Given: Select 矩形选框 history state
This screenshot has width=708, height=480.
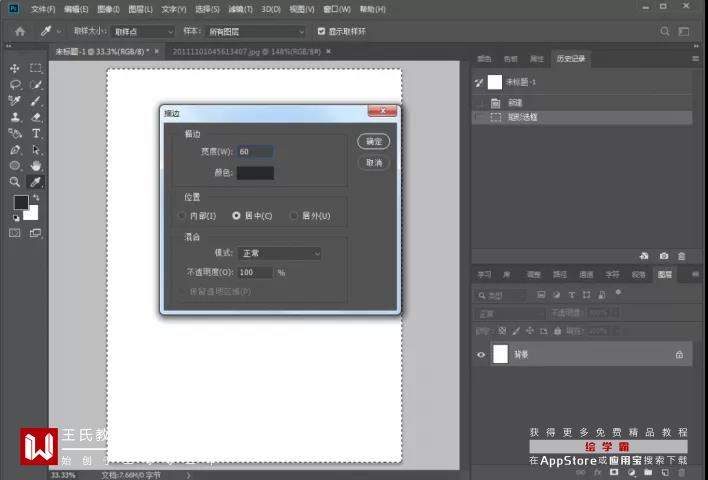Looking at the screenshot, I should click(x=582, y=117).
